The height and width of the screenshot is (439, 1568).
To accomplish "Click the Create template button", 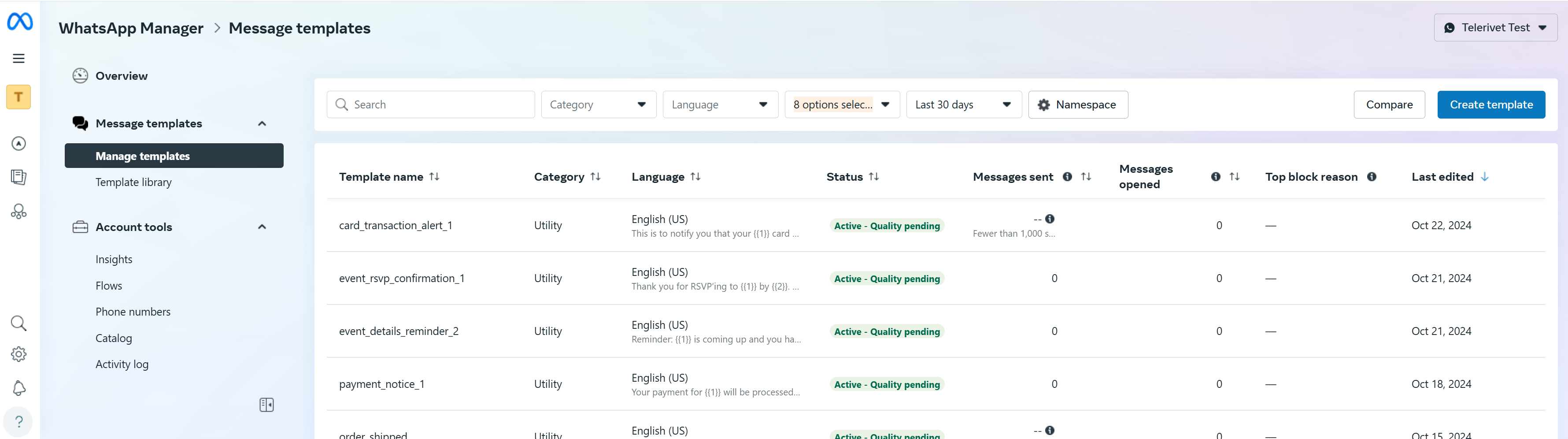I will point(1491,105).
